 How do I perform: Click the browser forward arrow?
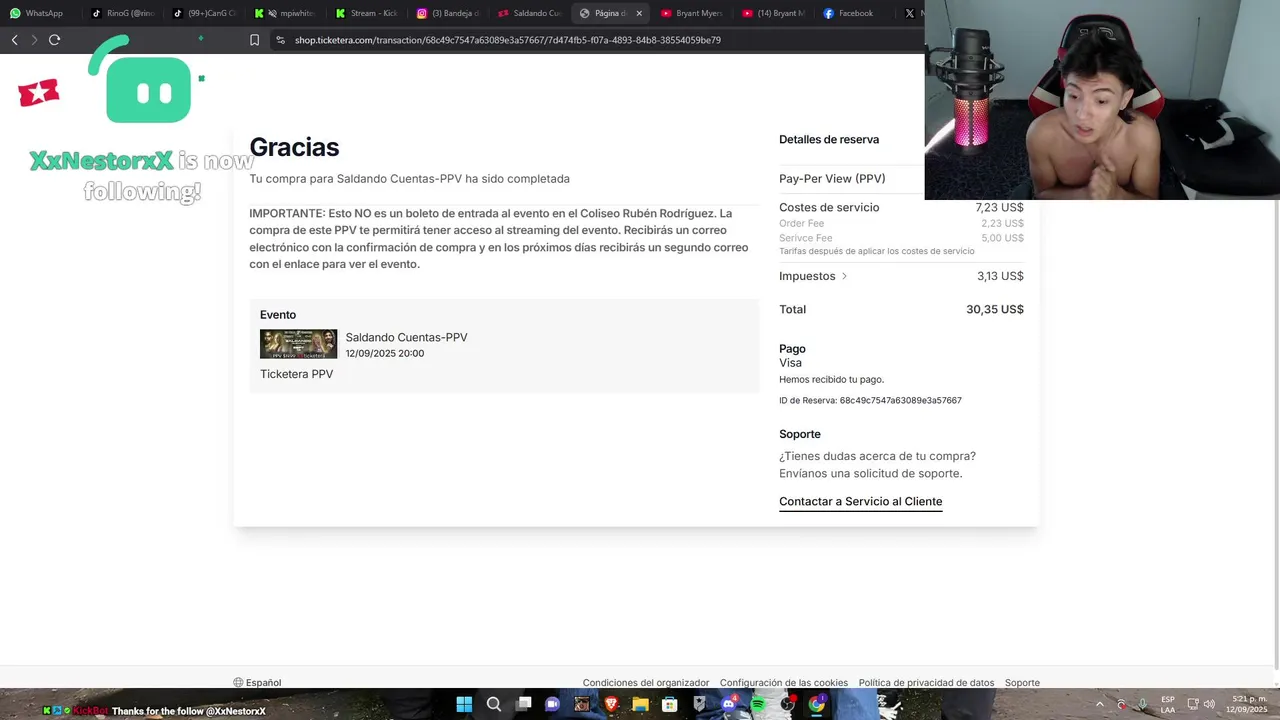(x=33, y=40)
